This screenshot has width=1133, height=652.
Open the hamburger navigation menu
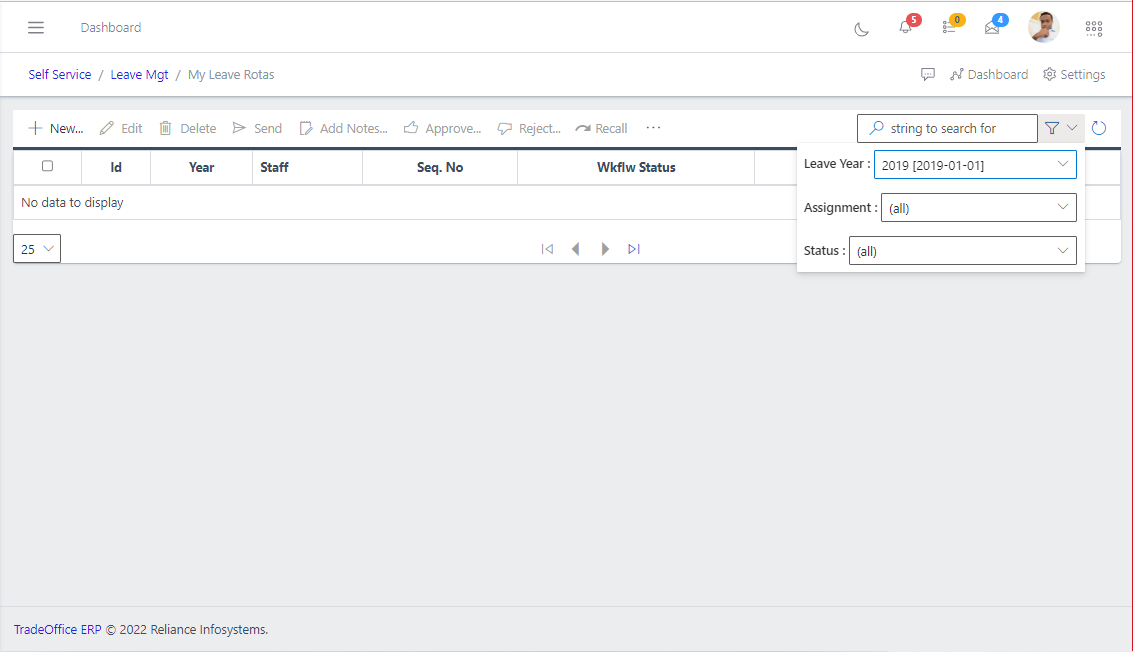36,28
